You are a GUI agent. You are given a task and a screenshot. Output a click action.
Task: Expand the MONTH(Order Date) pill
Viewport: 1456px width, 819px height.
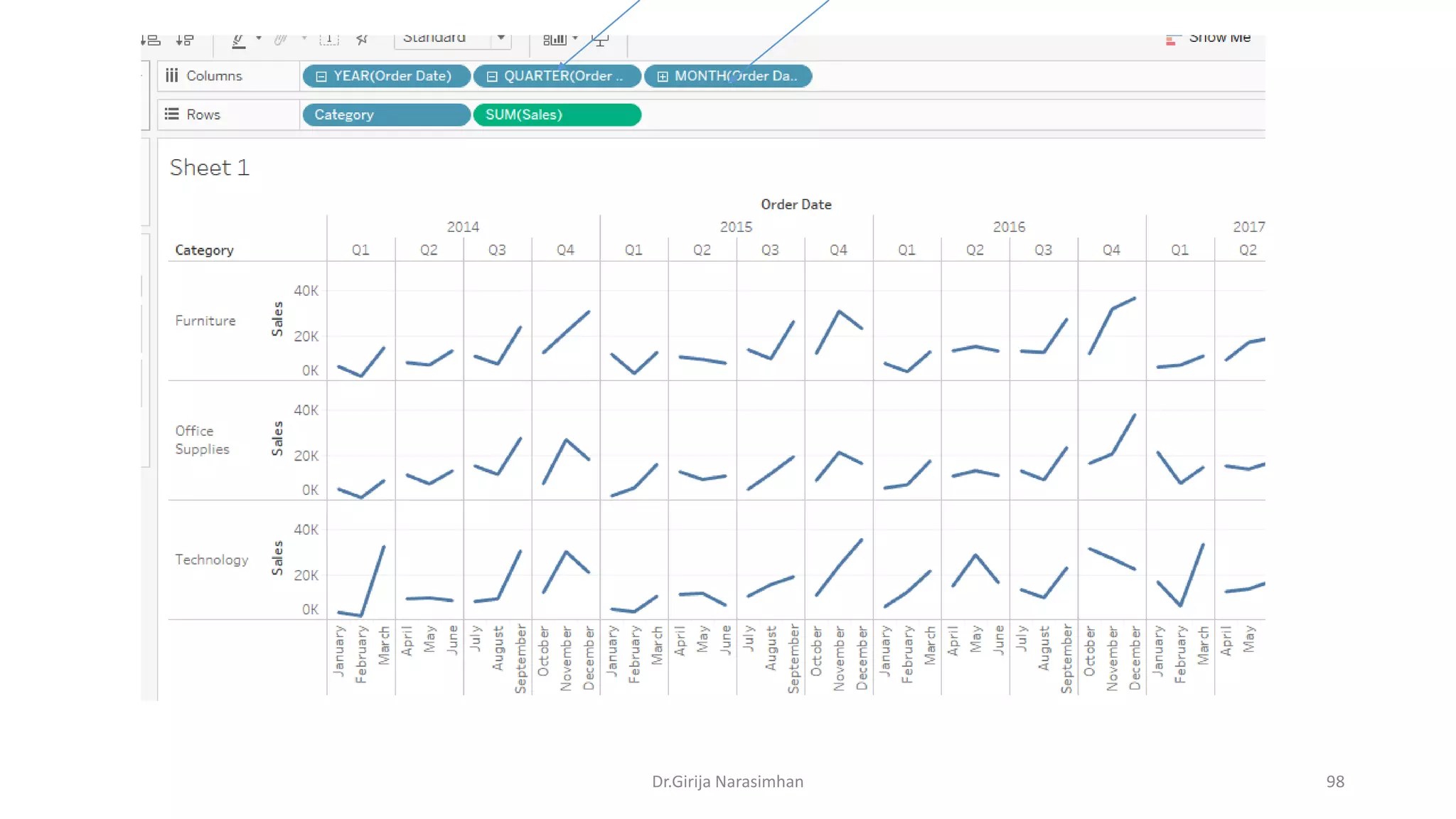tap(663, 76)
